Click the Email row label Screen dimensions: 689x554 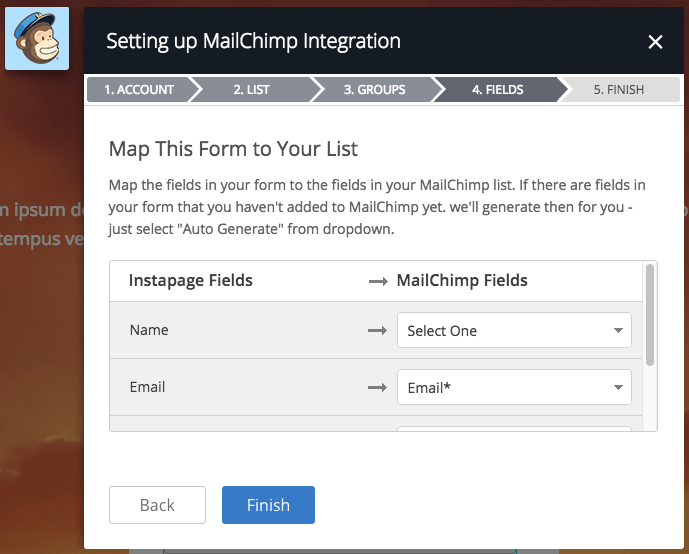147,387
